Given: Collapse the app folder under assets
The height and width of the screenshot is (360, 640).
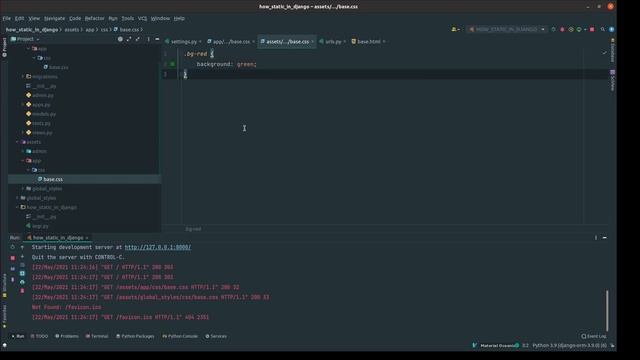Looking at the screenshot, I should pyautogui.click(x=23, y=161).
